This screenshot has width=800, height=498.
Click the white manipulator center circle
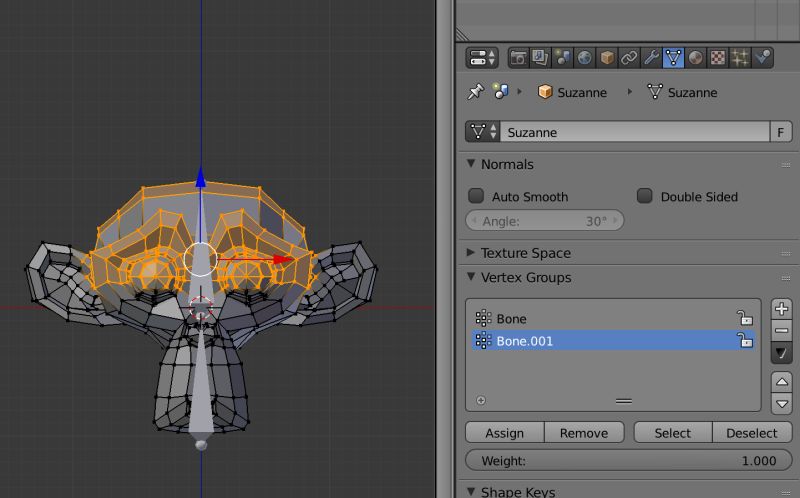click(x=201, y=259)
